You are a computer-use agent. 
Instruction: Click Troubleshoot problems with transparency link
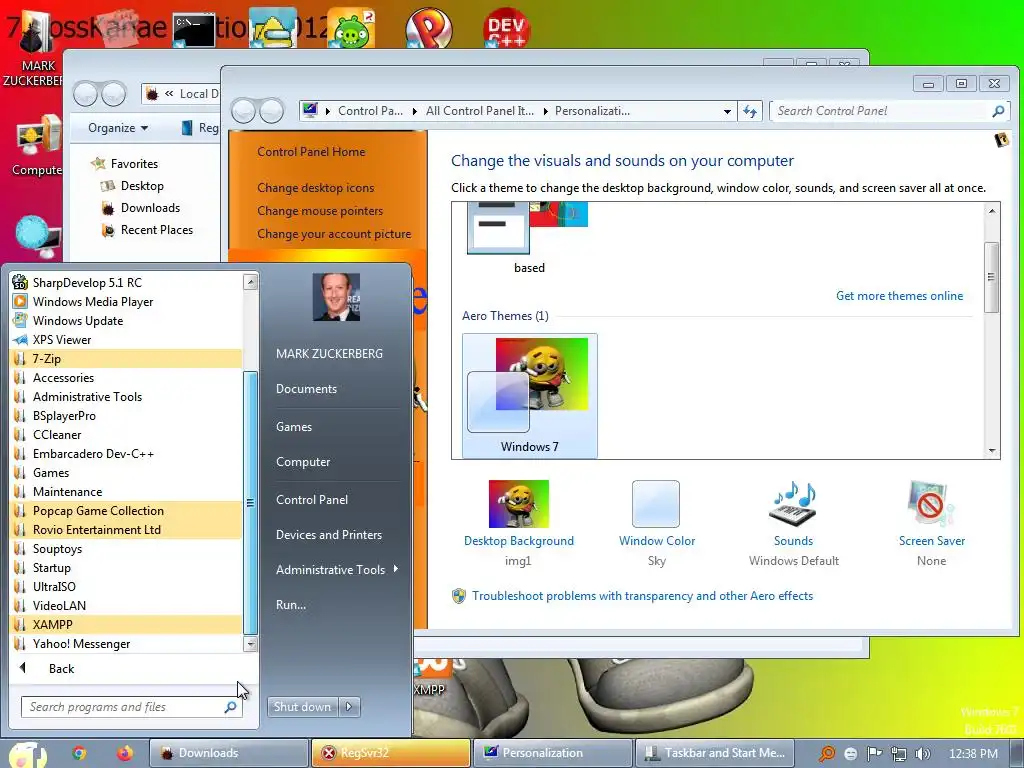[x=642, y=596]
